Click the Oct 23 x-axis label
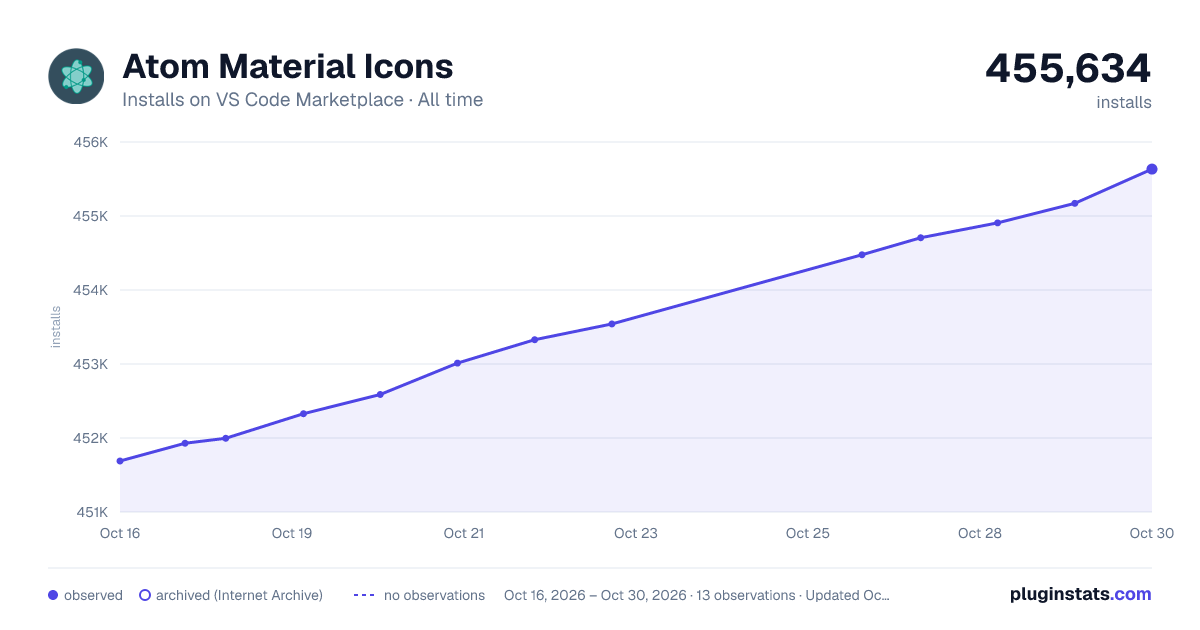The image size is (1200, 630). click(x=636, y=533)
